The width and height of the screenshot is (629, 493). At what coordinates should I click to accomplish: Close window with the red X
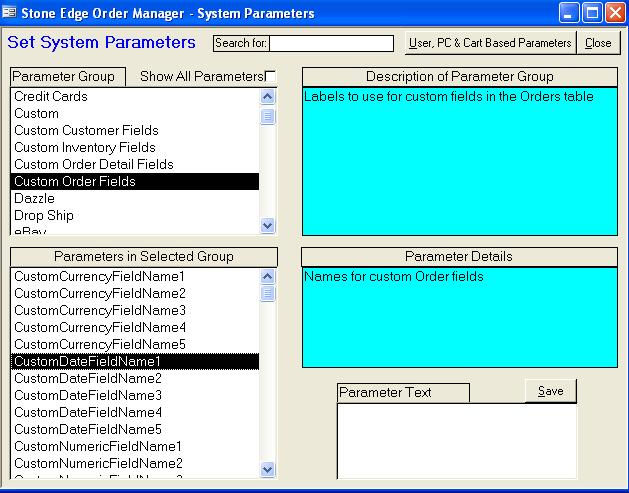pyautogui.click(x=616, y=12)
